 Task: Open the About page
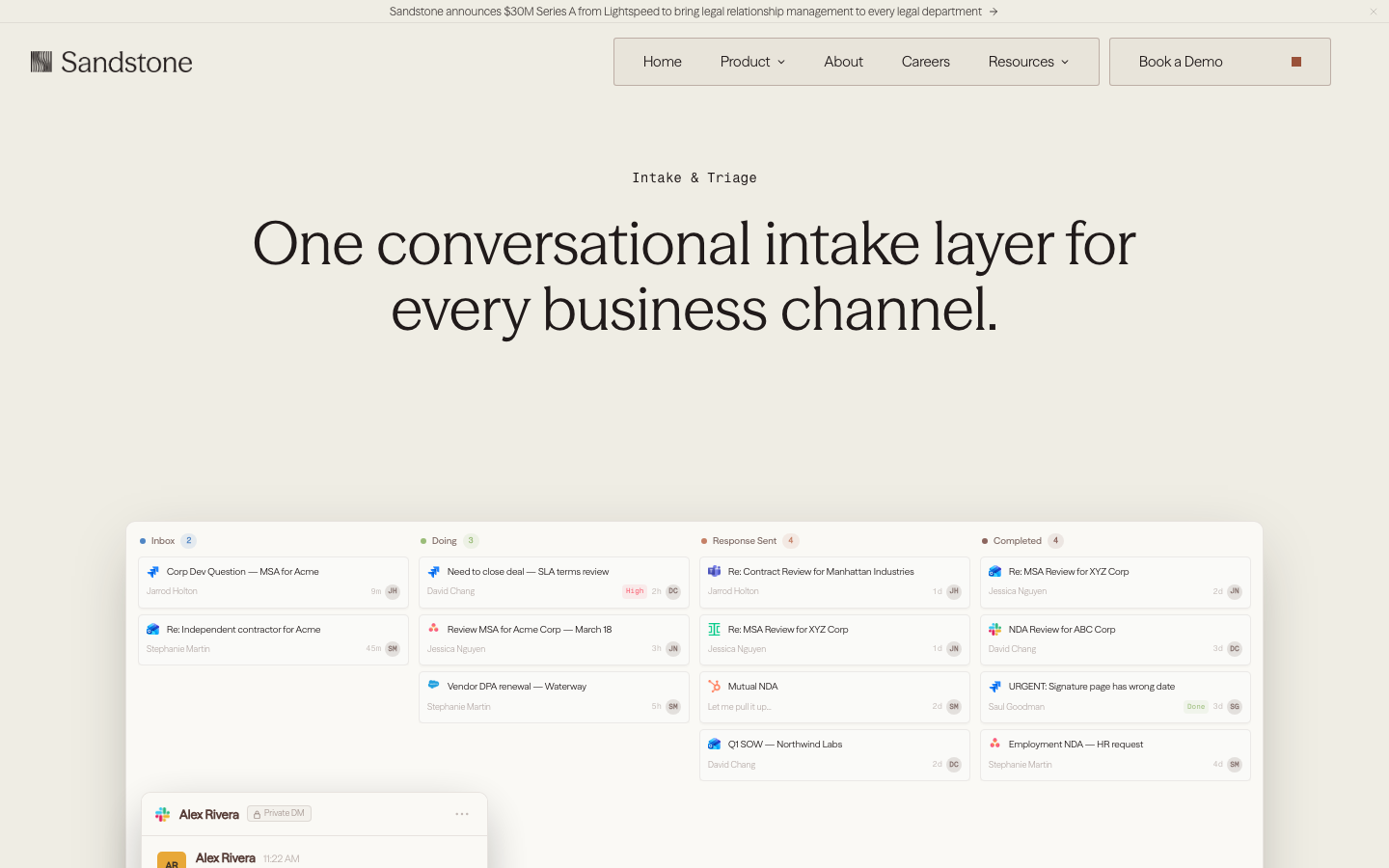pos(843,62)
